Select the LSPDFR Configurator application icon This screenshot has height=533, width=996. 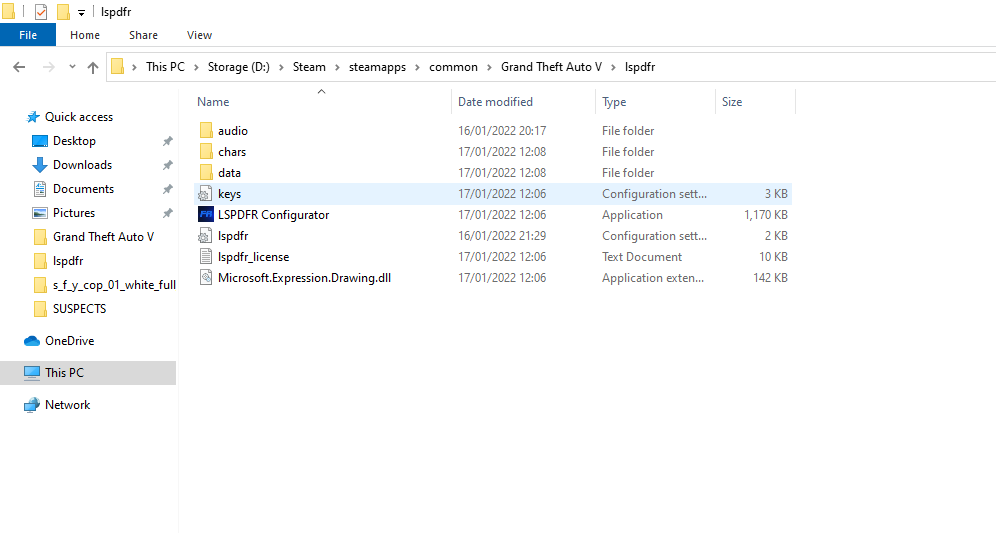click(x=206, y=215)
